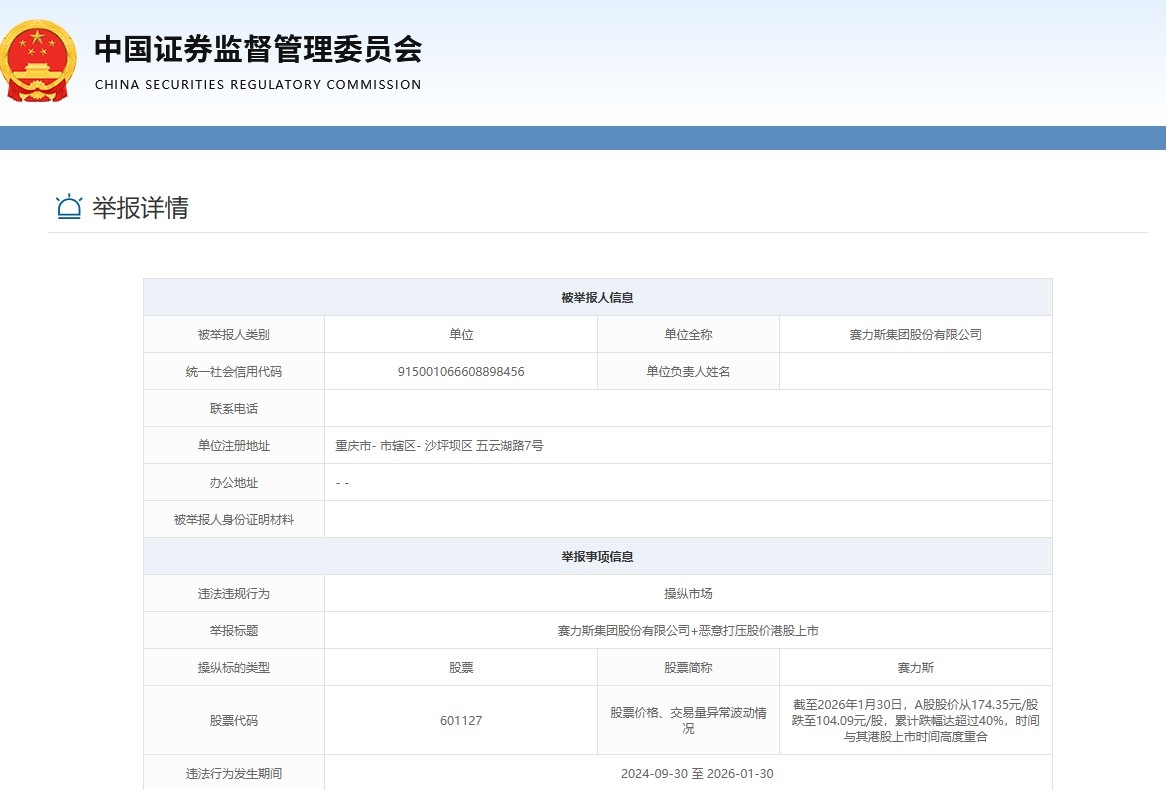Viewport: 1166px width, 790px height.
Task: Click the 办公地址 label
Action: 233,483
